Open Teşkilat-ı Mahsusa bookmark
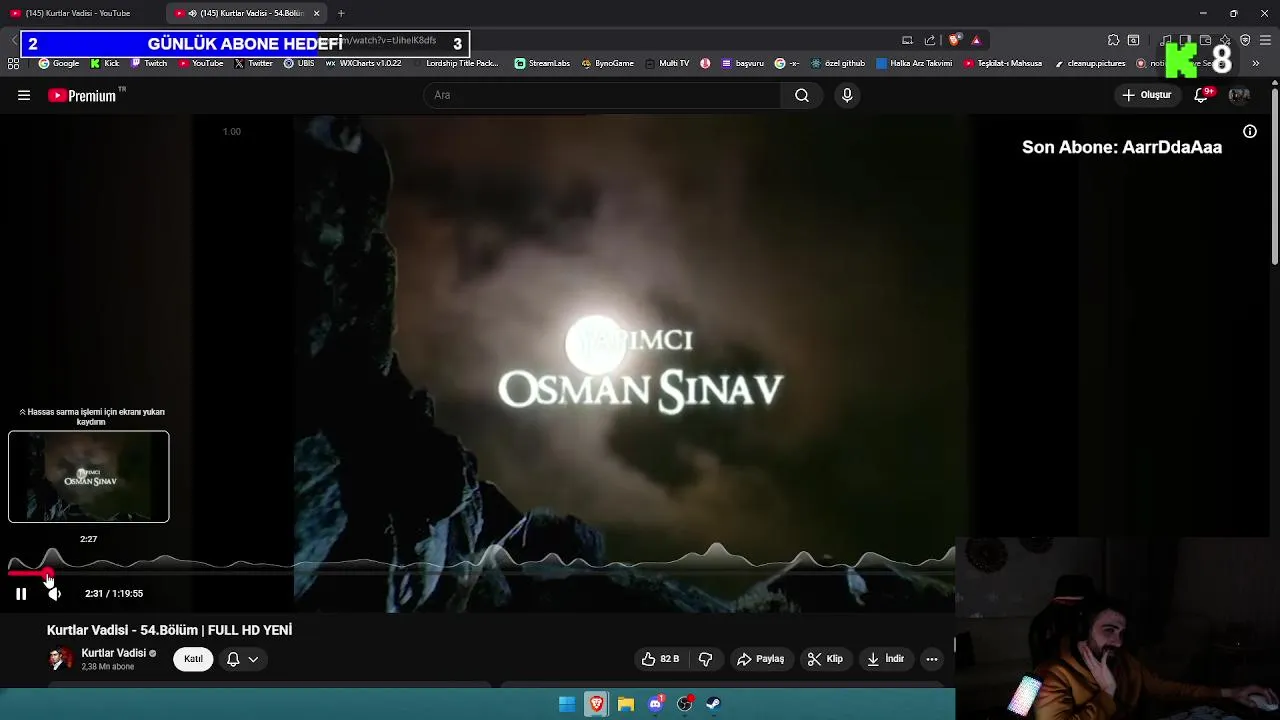This screenshot has width=1280, height=720. (x=1003, y=63)
